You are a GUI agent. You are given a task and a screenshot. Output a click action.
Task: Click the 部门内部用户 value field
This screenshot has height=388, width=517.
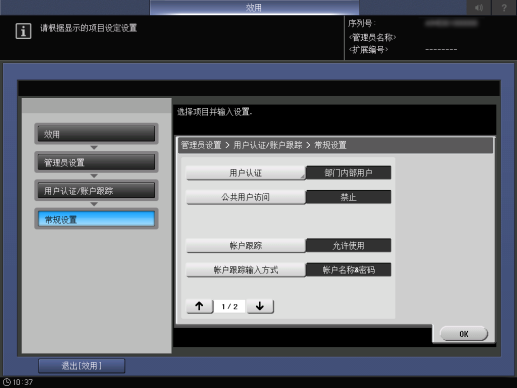pyautogui.click(x=348, y=173)
